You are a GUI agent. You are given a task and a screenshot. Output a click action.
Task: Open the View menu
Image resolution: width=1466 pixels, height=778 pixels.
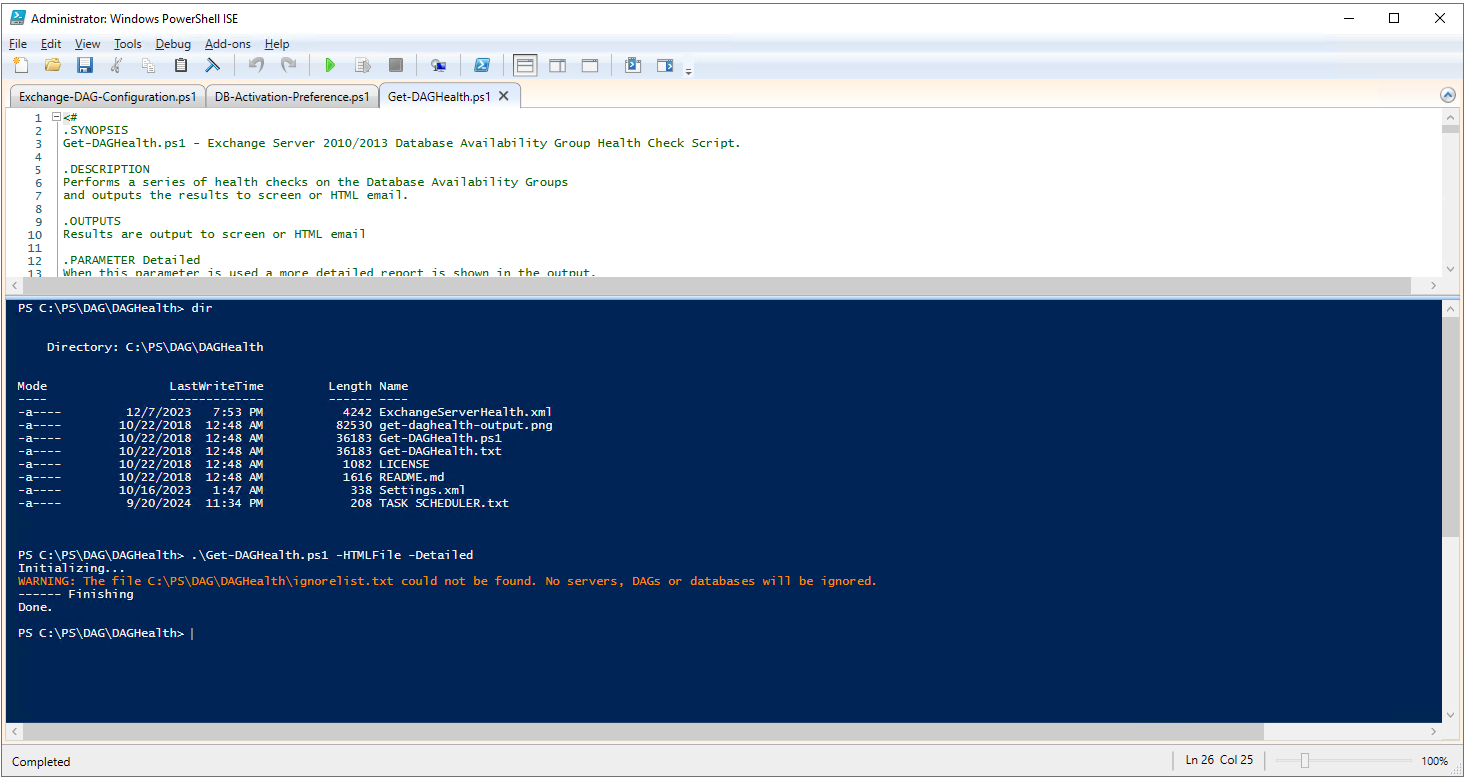pos(88,44)
